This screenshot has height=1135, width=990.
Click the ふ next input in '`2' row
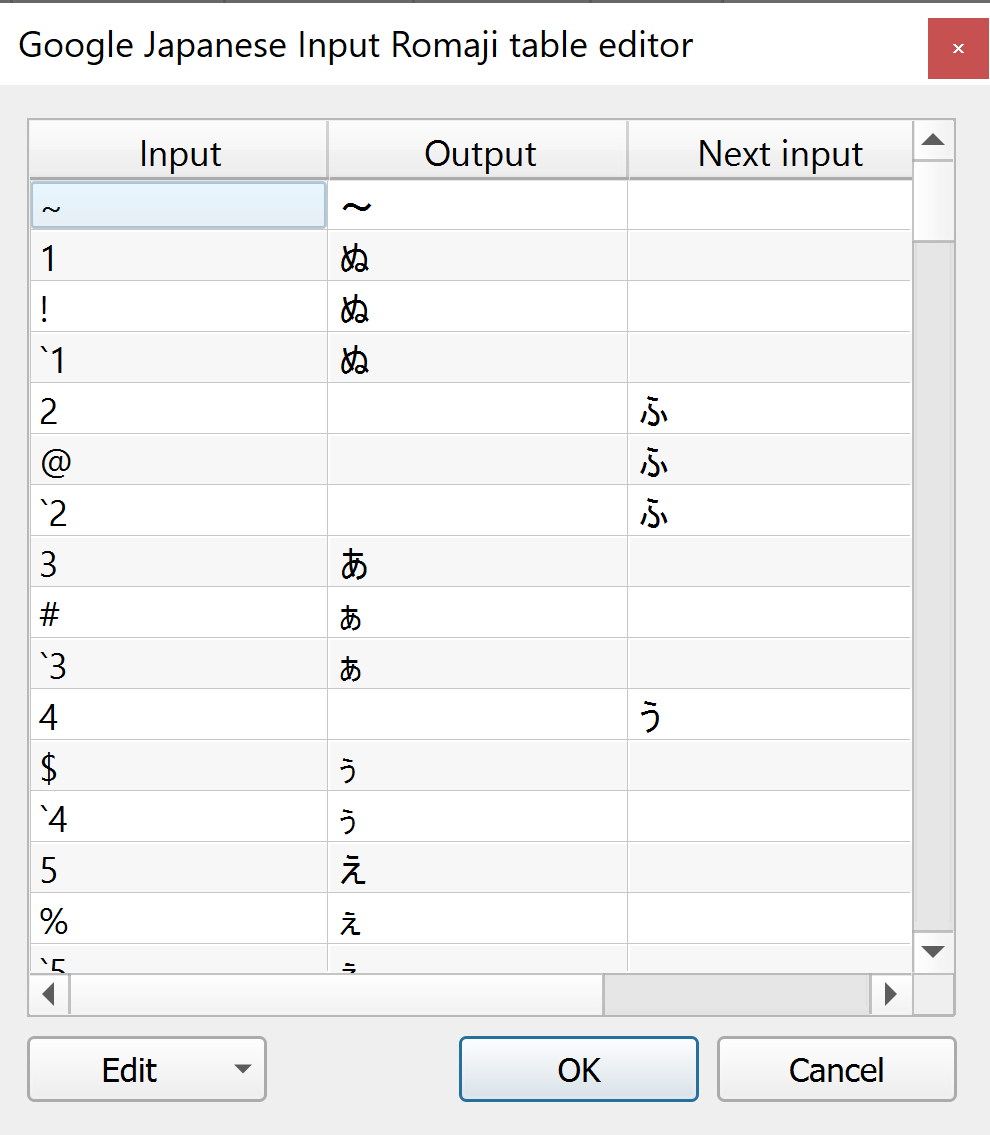769,511
